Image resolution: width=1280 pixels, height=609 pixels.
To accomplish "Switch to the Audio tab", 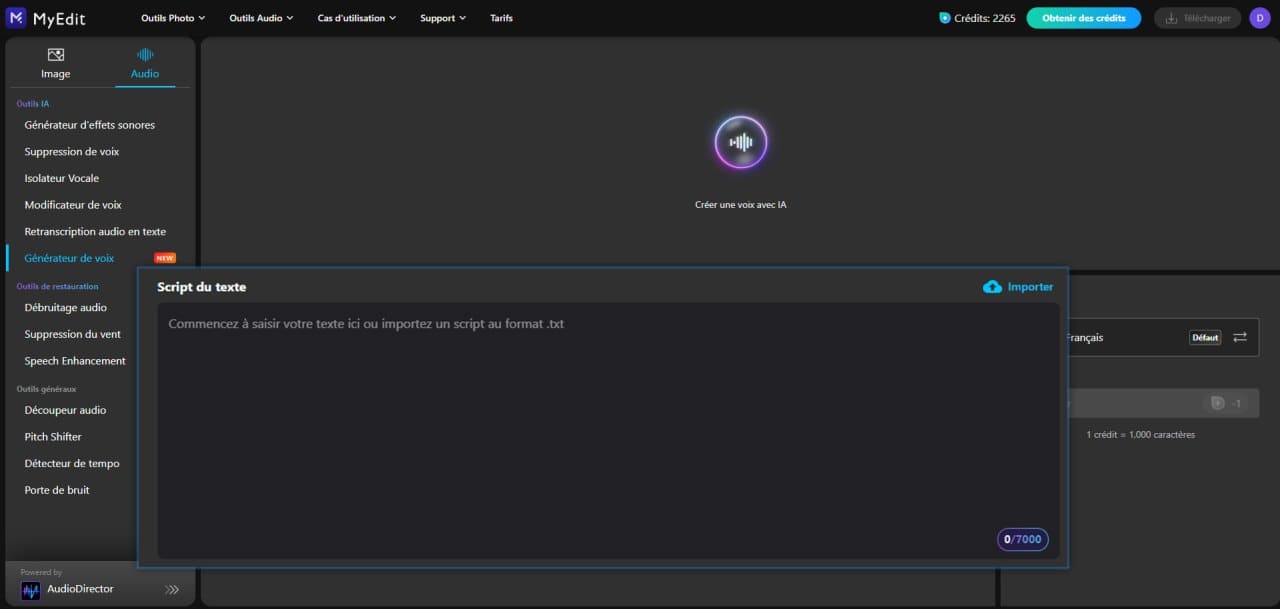I will [x=145, y=63].
